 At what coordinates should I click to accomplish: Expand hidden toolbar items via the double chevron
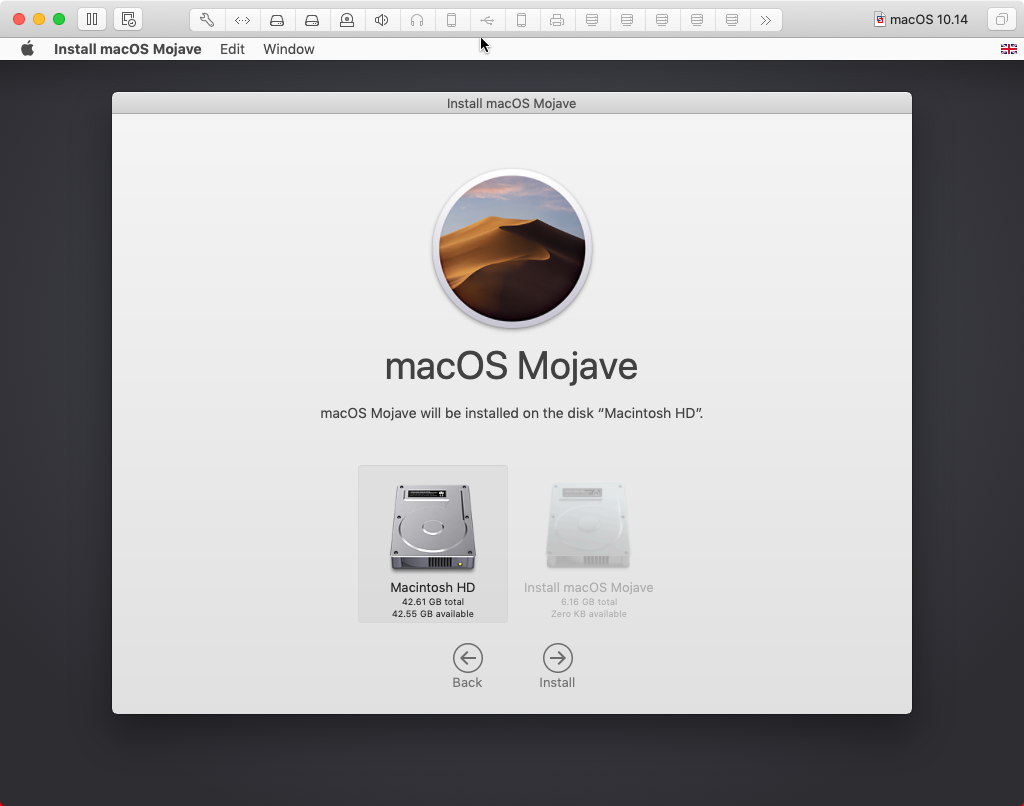pos(766,18)
